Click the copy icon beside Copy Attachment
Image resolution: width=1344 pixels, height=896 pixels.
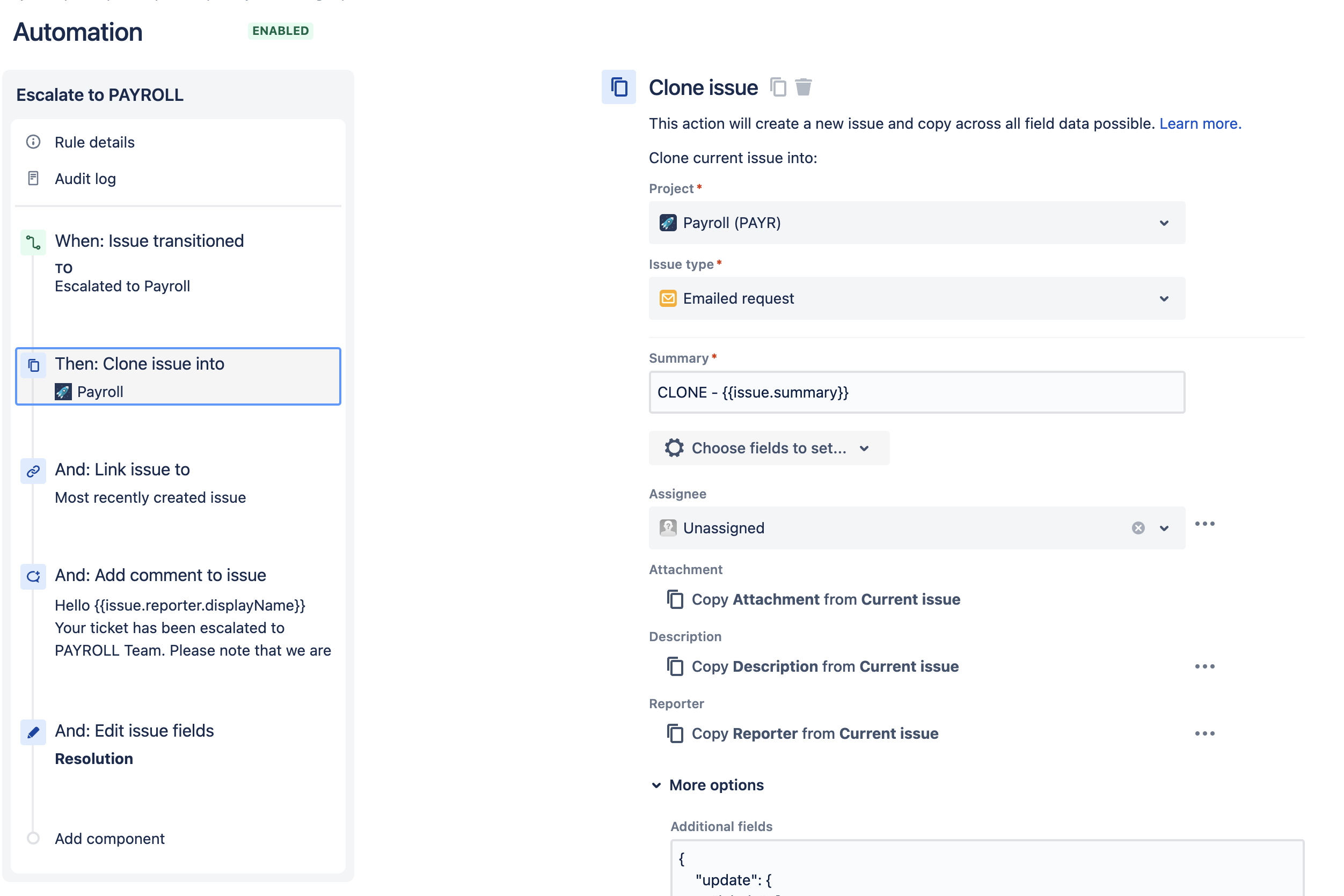675,599
